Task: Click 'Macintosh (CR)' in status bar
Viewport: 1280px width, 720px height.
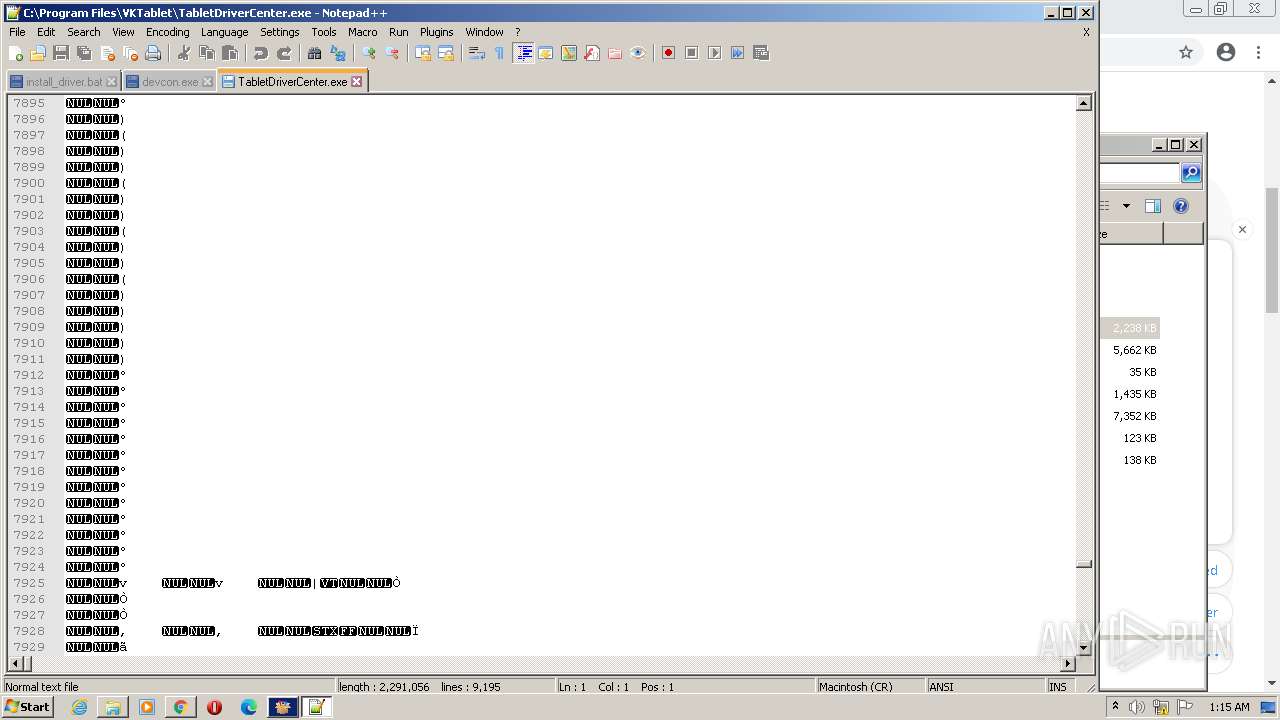Action: pyautogui.click(x=855, y=687)
